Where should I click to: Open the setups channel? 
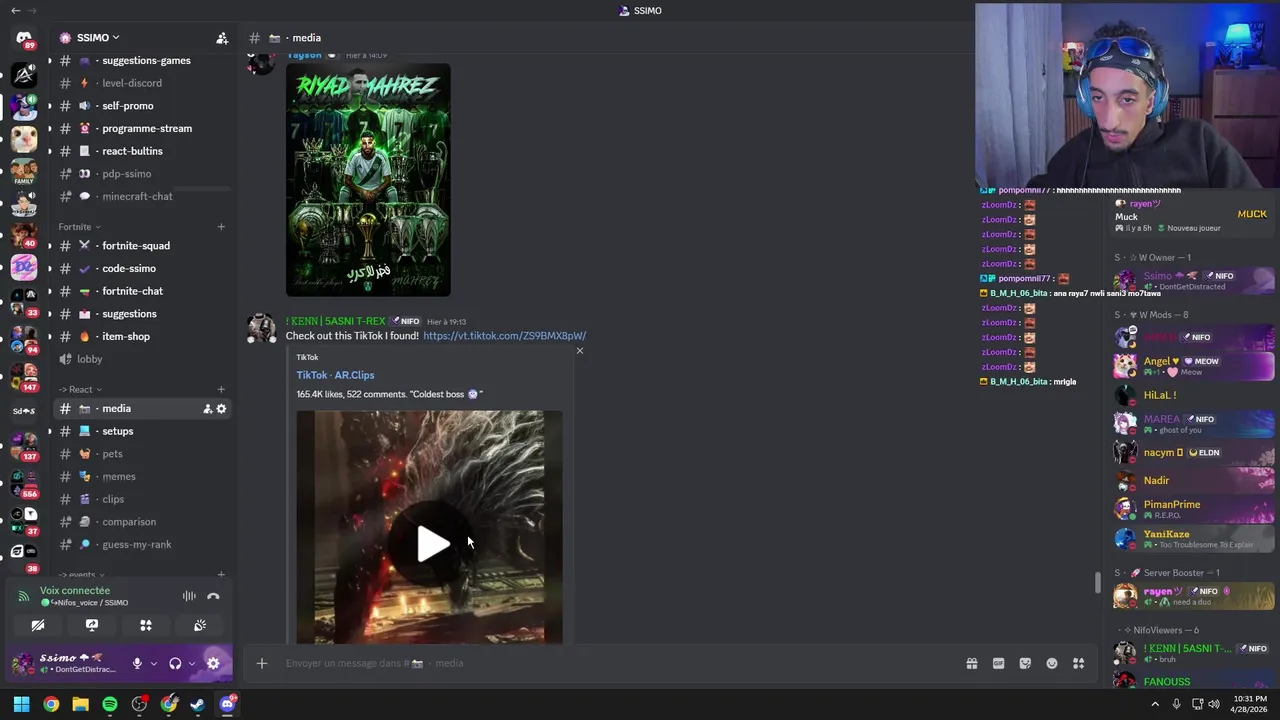pyautogui.click(x=142, y=431)
